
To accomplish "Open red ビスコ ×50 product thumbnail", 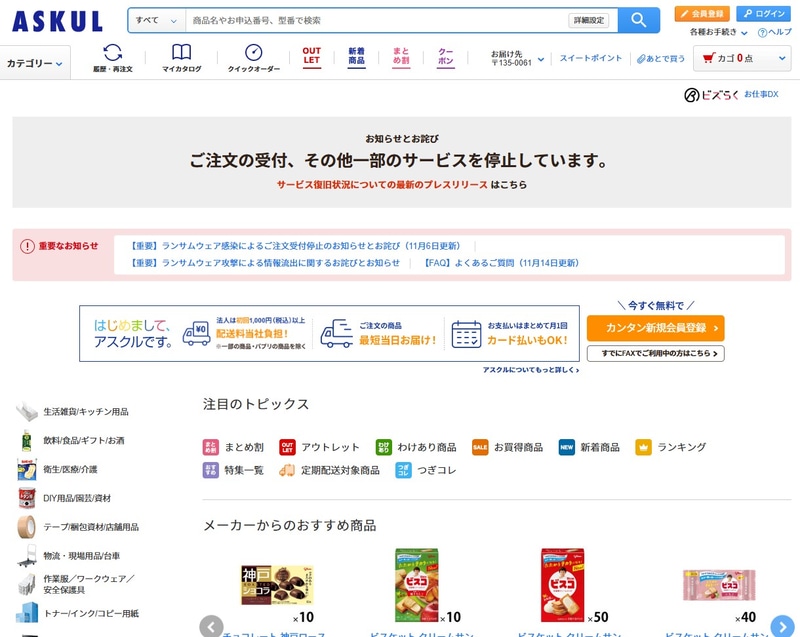I will [x=563, y=585].
